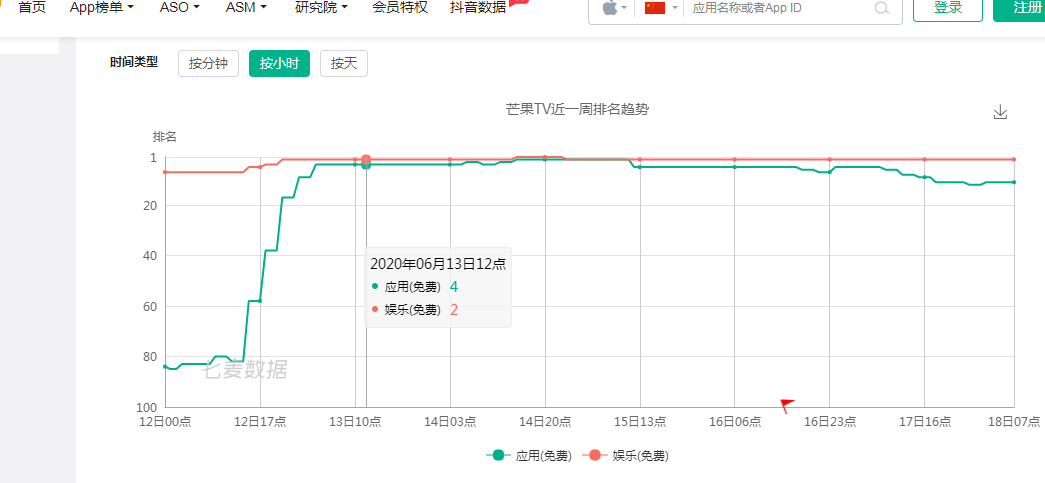Click the 注册 button

click(1019, 8)
